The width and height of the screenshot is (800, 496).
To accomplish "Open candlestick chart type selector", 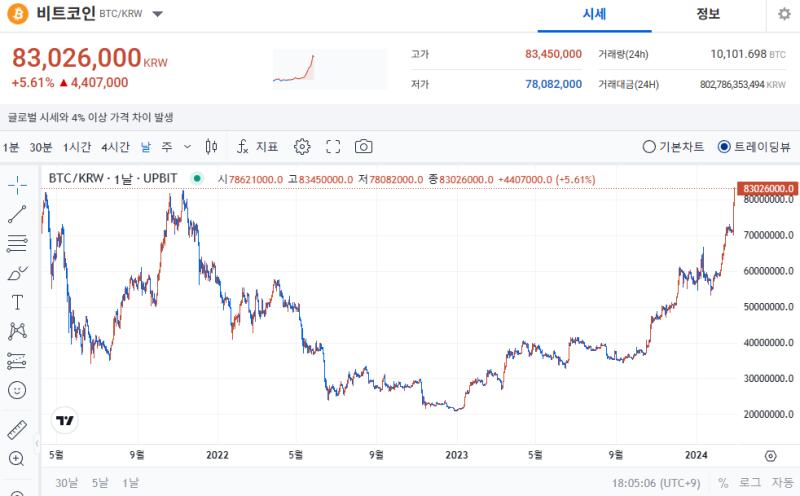I will click(211, 147).
